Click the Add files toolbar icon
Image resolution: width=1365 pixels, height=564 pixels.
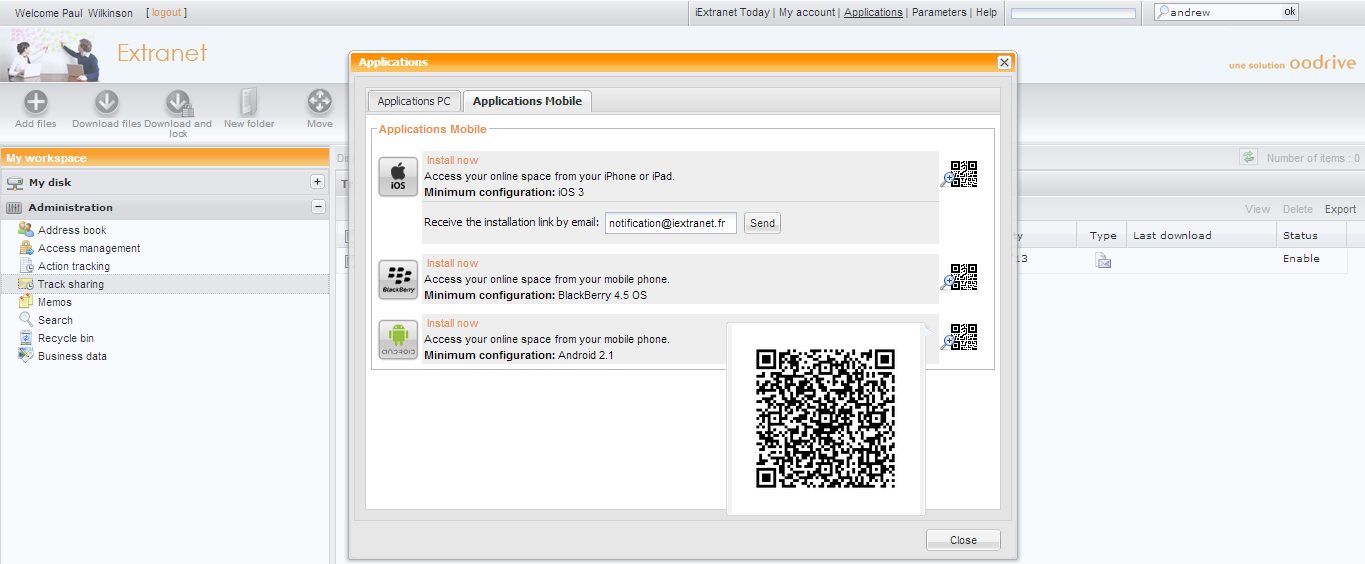pos(36,103)
